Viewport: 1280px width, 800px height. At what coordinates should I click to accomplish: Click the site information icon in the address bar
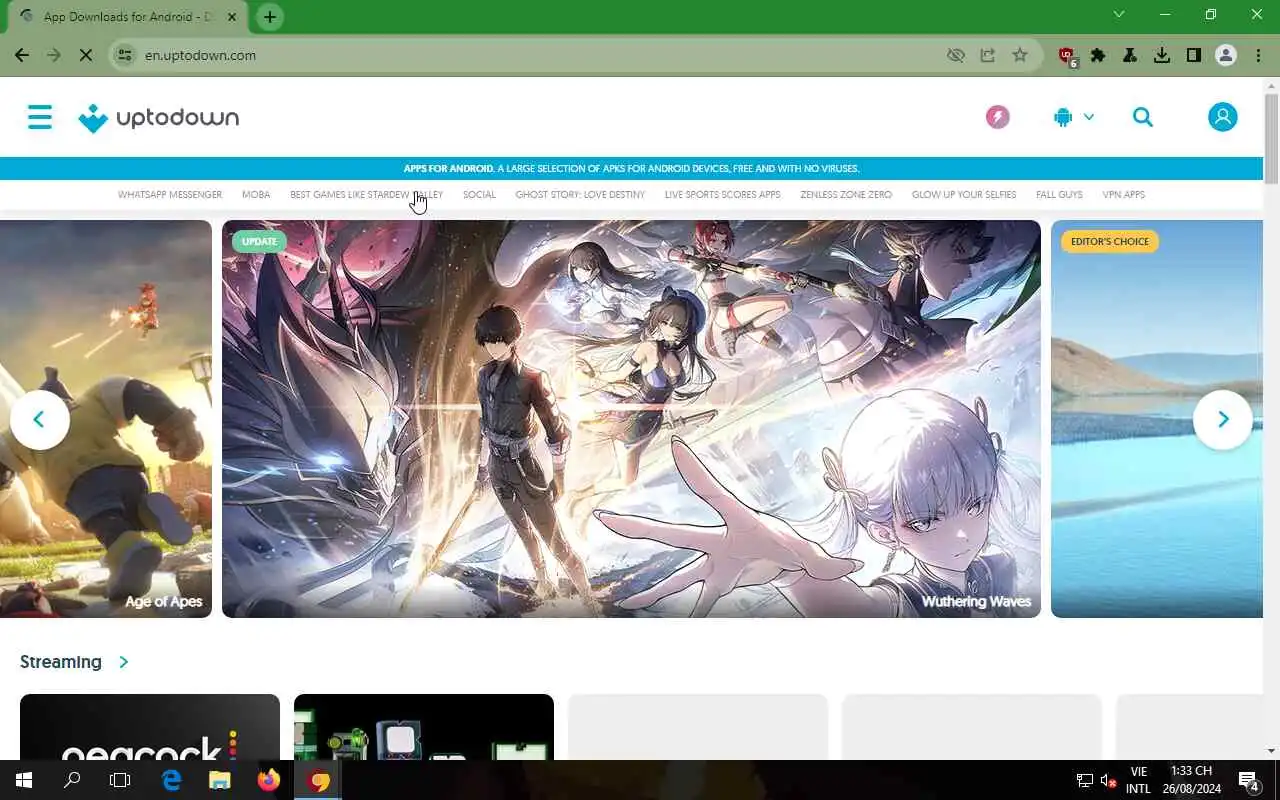125,55
